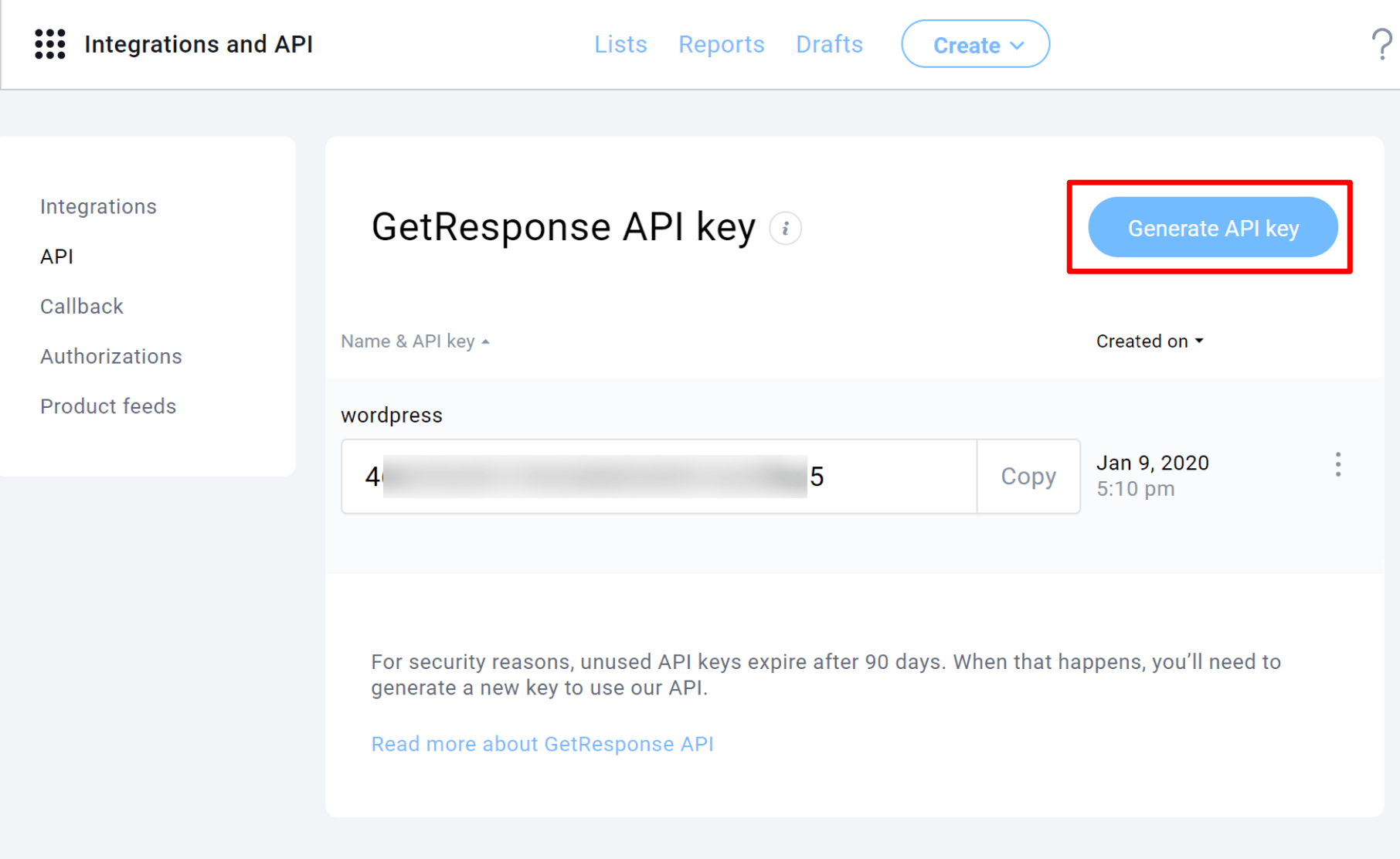
Task: Switch to the Lists page
Action: 620,44
